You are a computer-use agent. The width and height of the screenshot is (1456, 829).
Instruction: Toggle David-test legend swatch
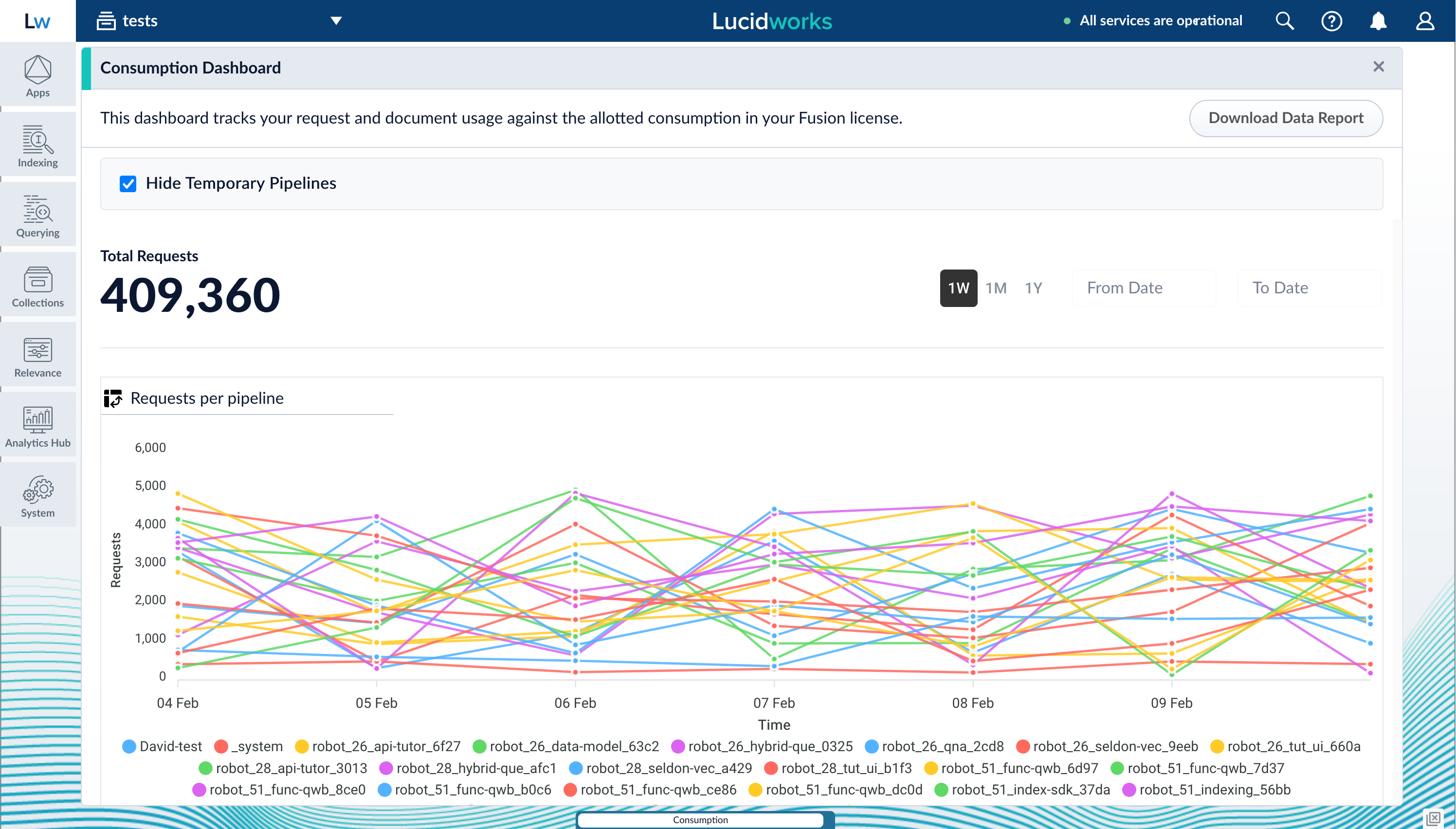click(129, 746)
